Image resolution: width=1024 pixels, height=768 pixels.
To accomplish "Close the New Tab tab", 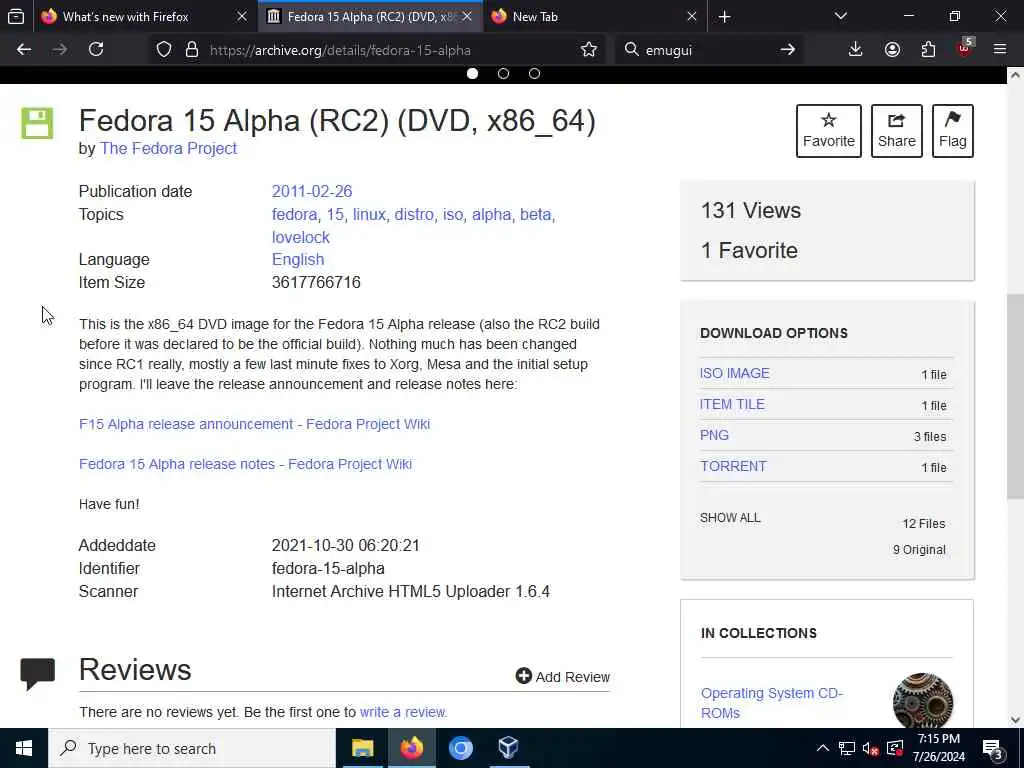I will (x=692, y=17).
